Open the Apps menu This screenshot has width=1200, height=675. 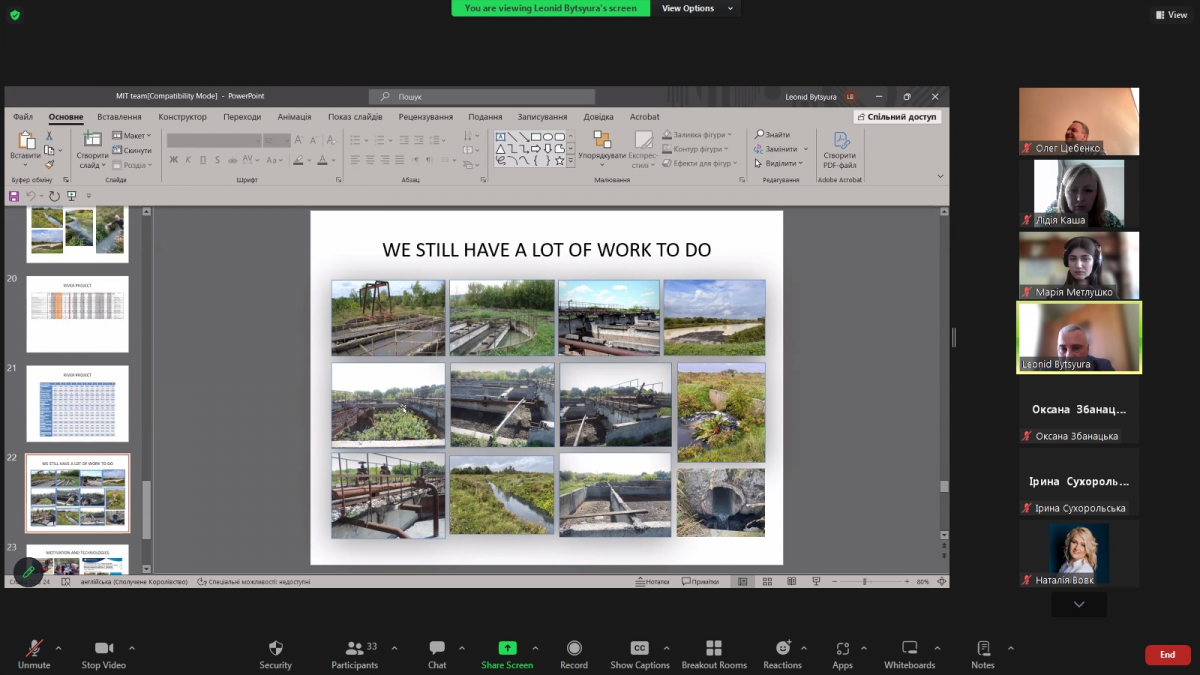pyautogui.click(x=843, y=648)
